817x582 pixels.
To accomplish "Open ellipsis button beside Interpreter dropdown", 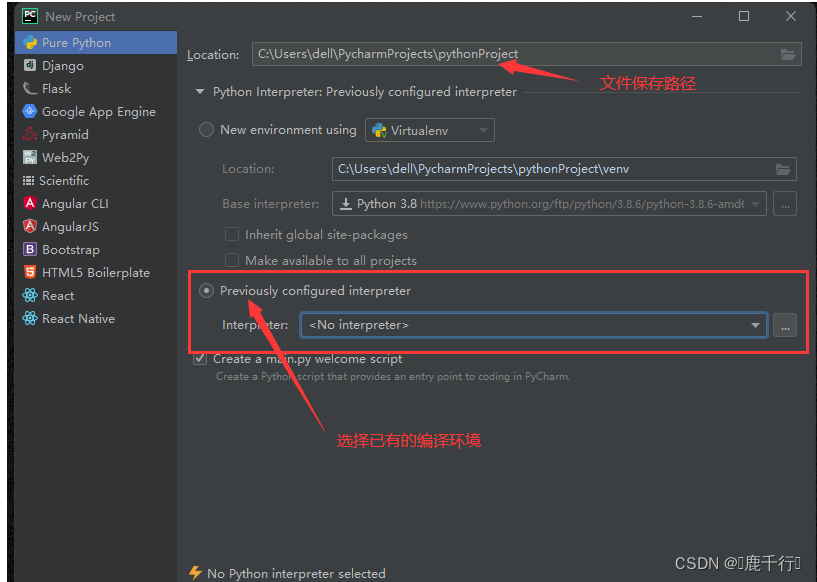I will (785, 325).
